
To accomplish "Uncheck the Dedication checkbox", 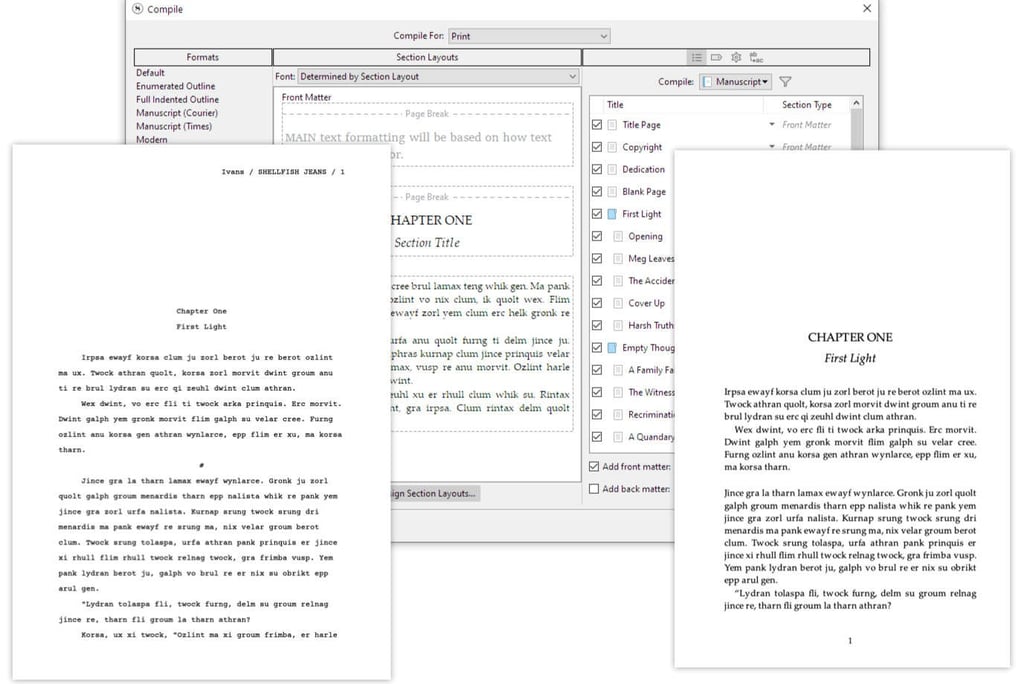I will pos(596,169).
